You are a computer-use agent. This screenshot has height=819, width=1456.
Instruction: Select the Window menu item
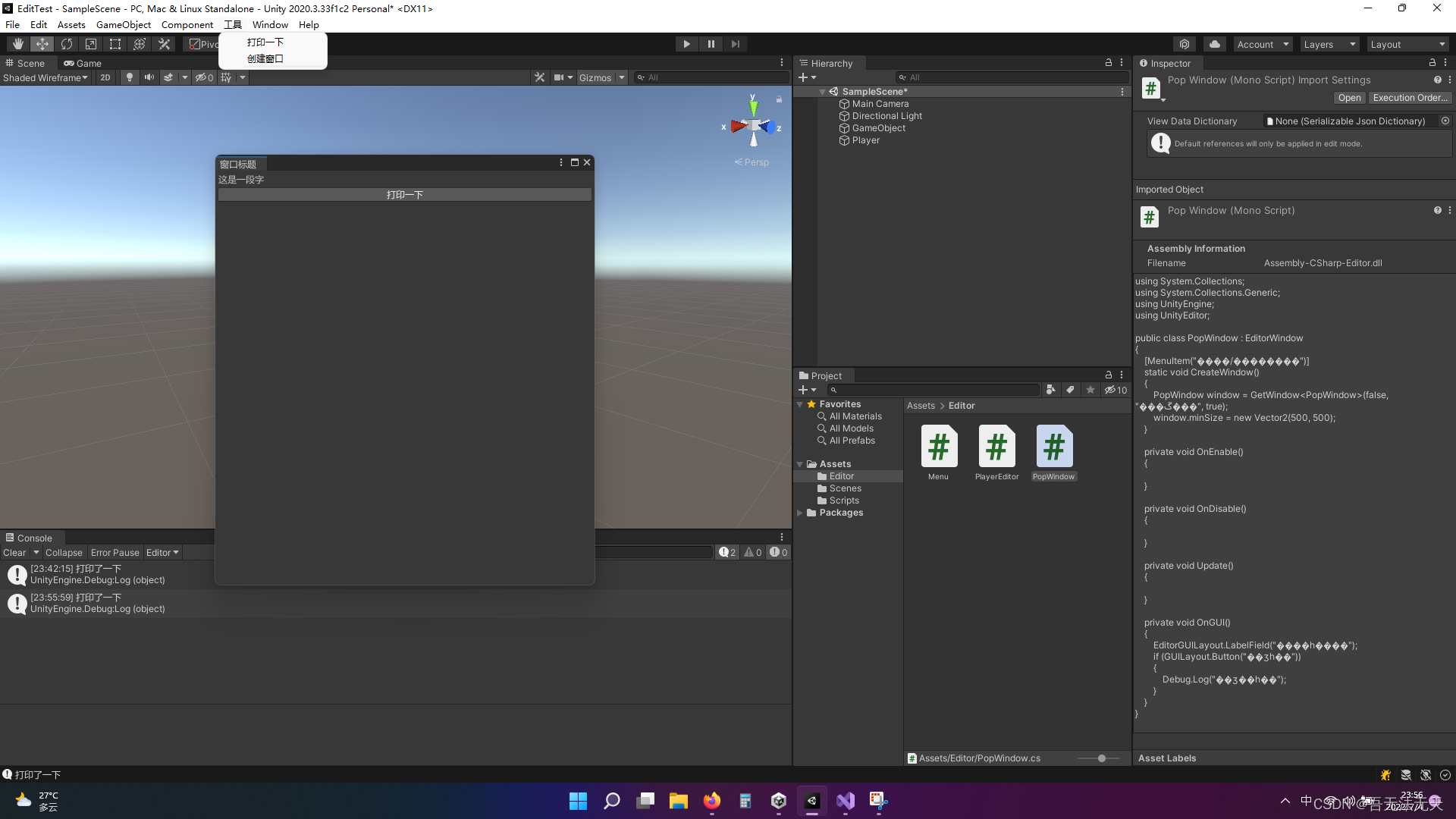click(x=271, y=24)
